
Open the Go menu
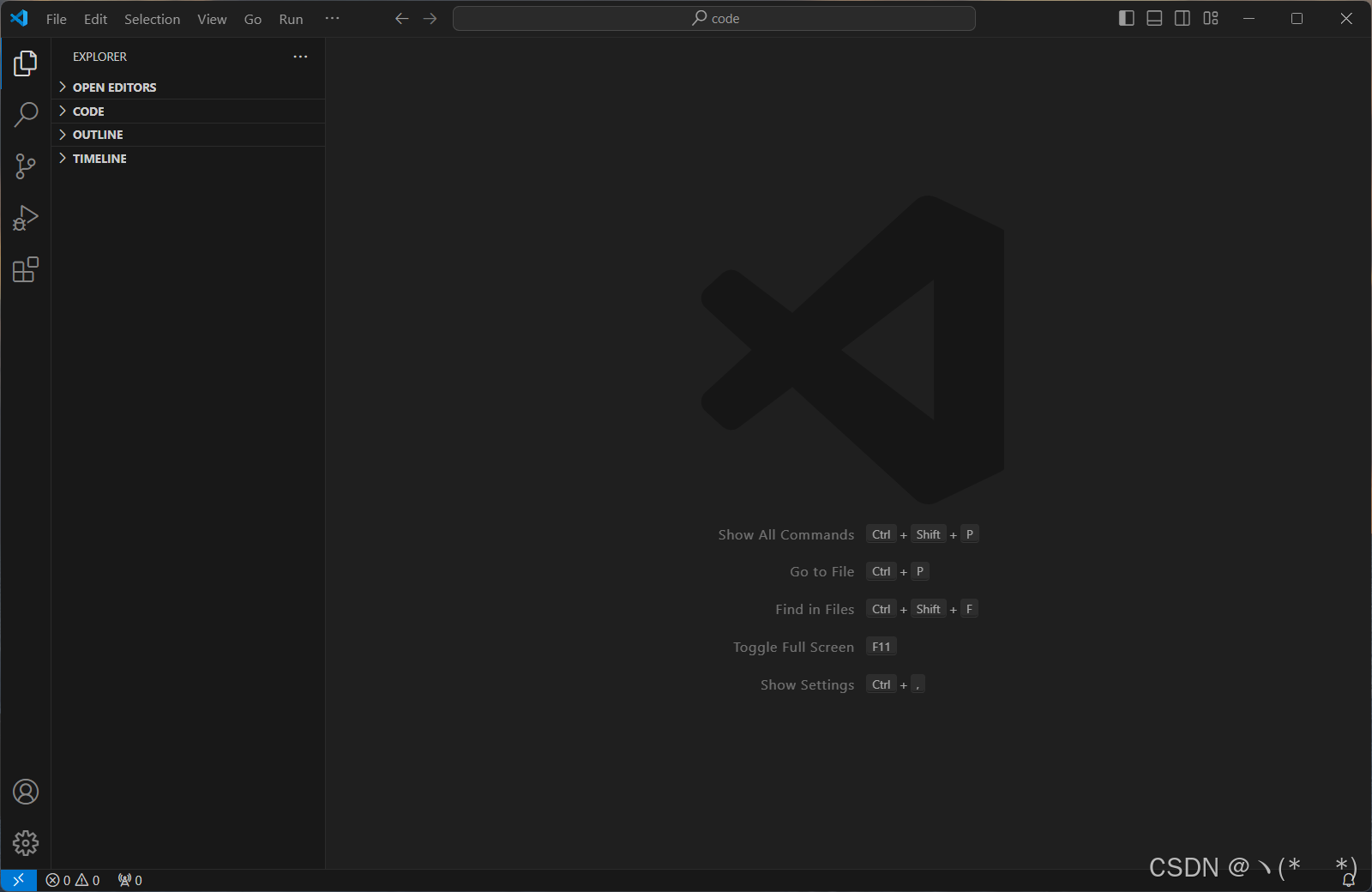pos(253,19)
